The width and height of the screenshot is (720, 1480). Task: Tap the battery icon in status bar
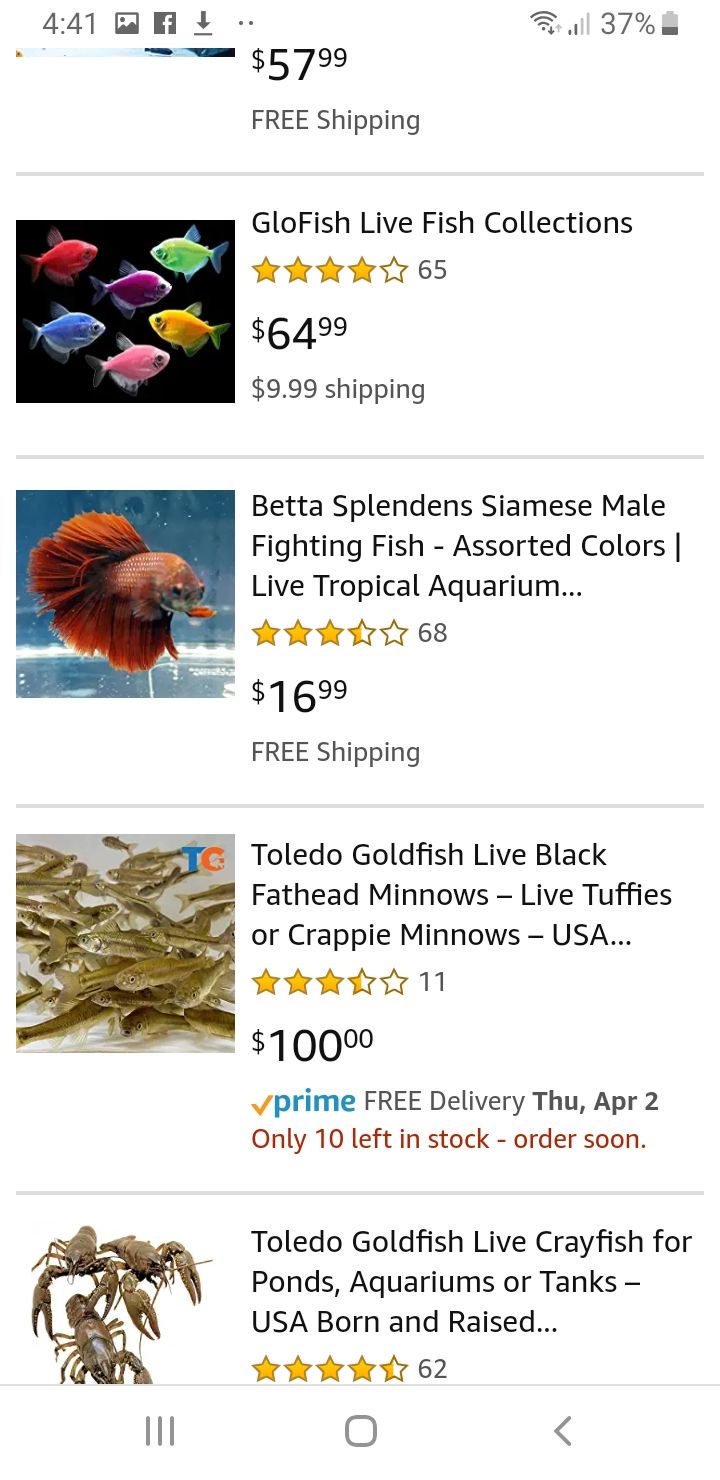click(670, 23)
